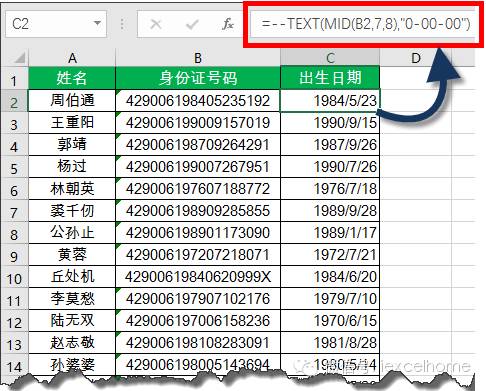Select the cell 赵志敬
Image resolution: width=486 pixels, height=391 pixels.
[x=72, y=343]
